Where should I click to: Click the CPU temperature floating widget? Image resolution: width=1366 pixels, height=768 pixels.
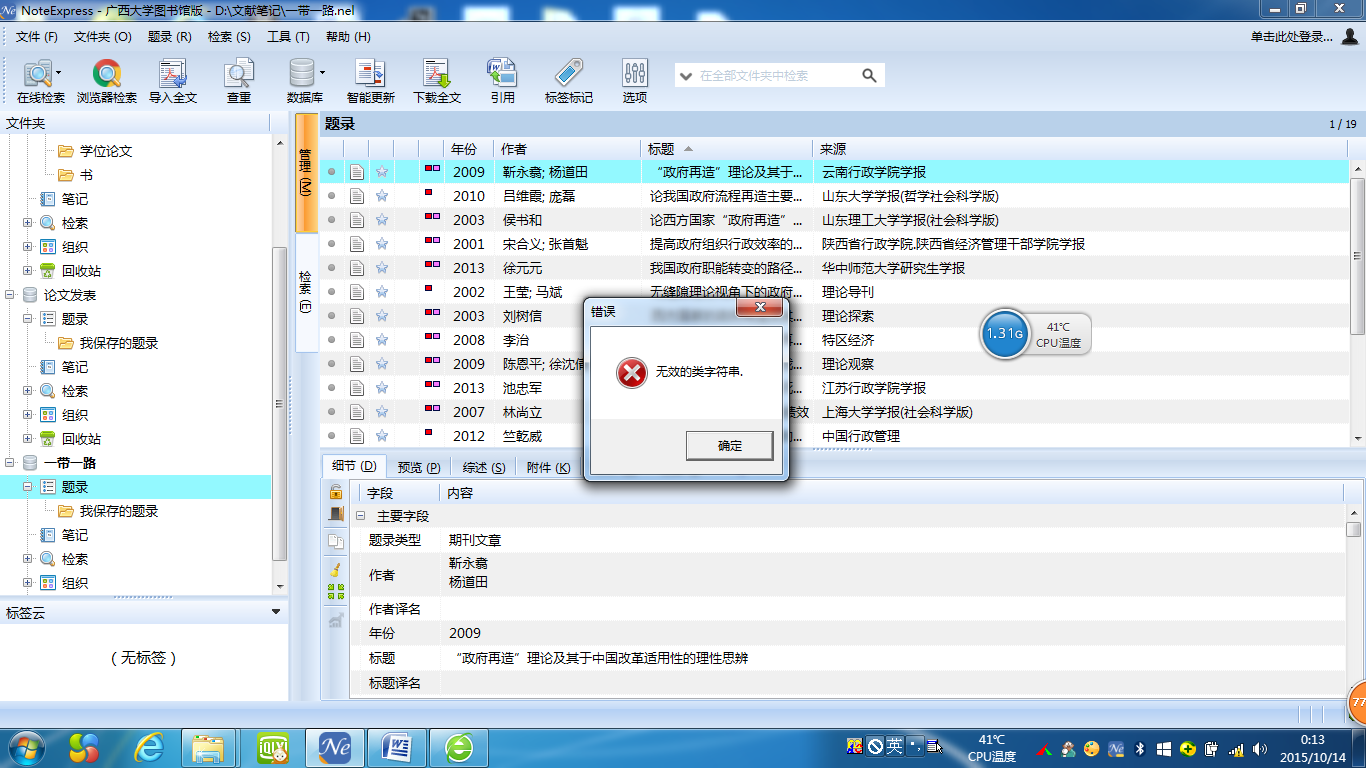pos(1035,334)
